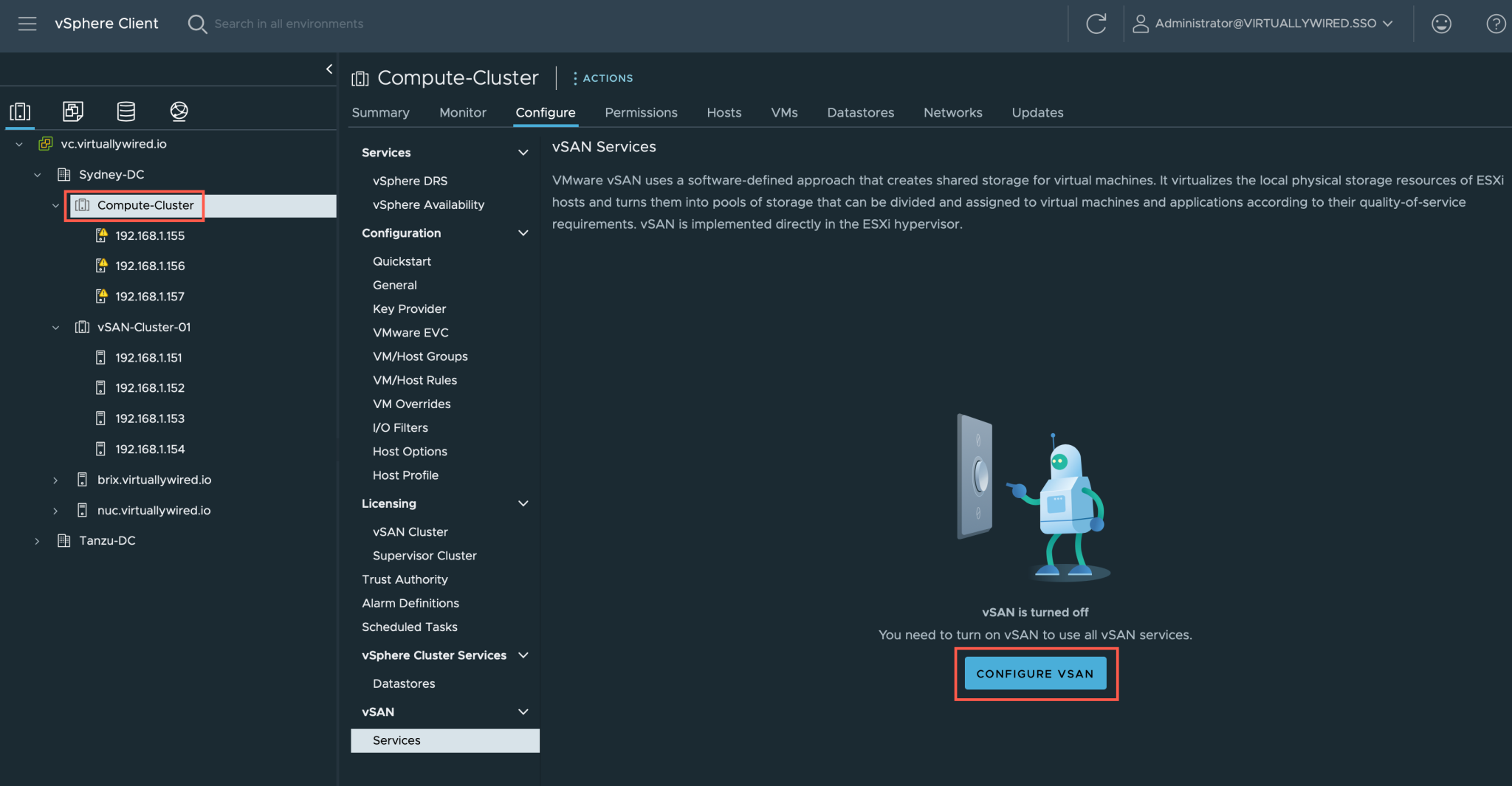Open vSphere DRS settings

(410, 181)
